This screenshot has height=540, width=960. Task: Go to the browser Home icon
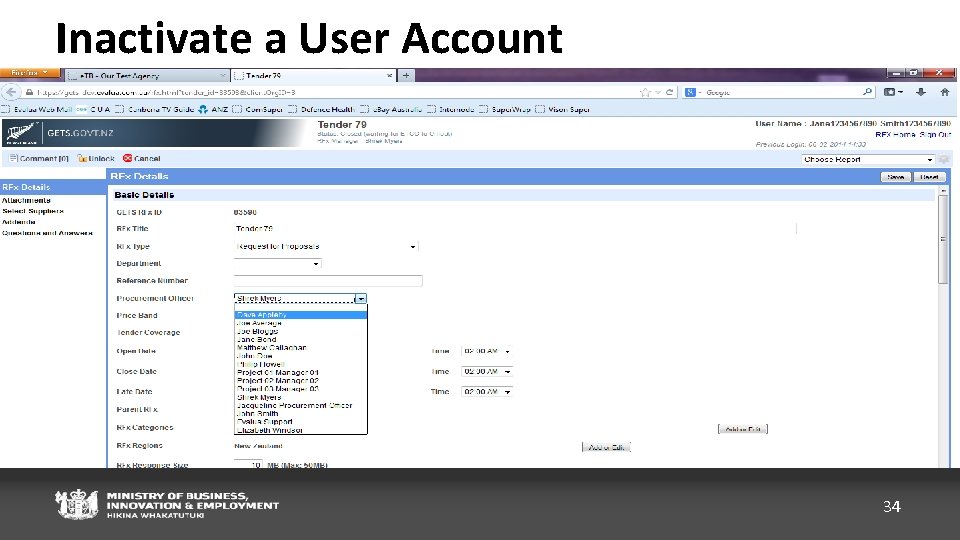tap(945, 92)
